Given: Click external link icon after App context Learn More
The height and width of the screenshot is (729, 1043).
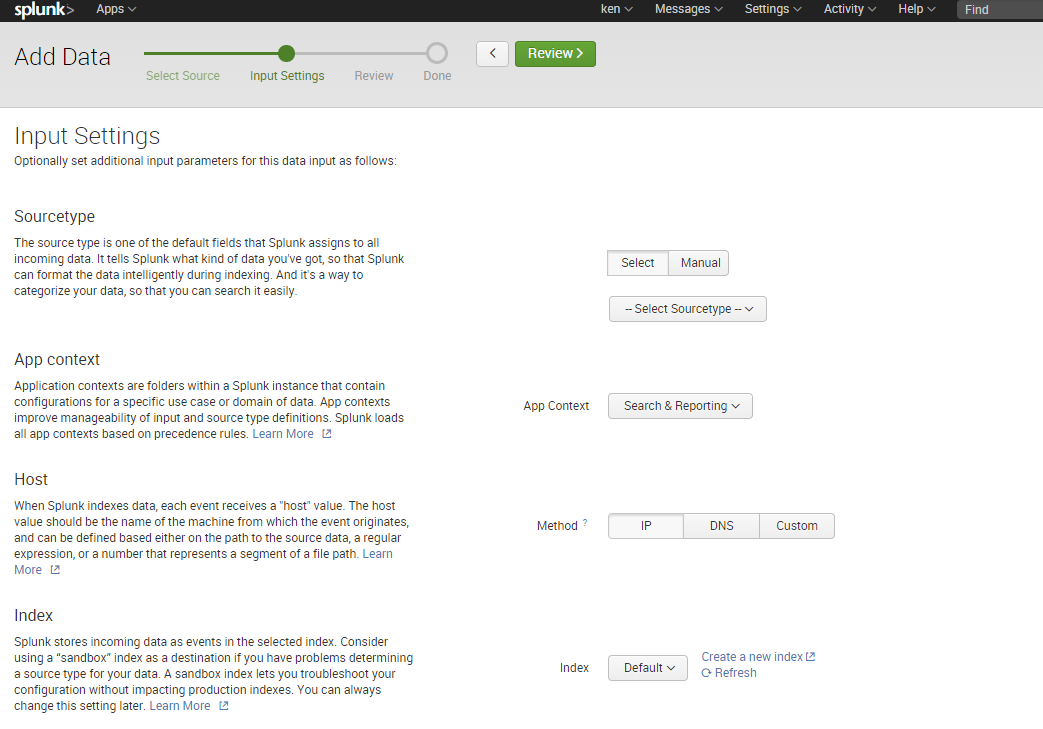Looking at the screenshot, I should click(327, 434).
